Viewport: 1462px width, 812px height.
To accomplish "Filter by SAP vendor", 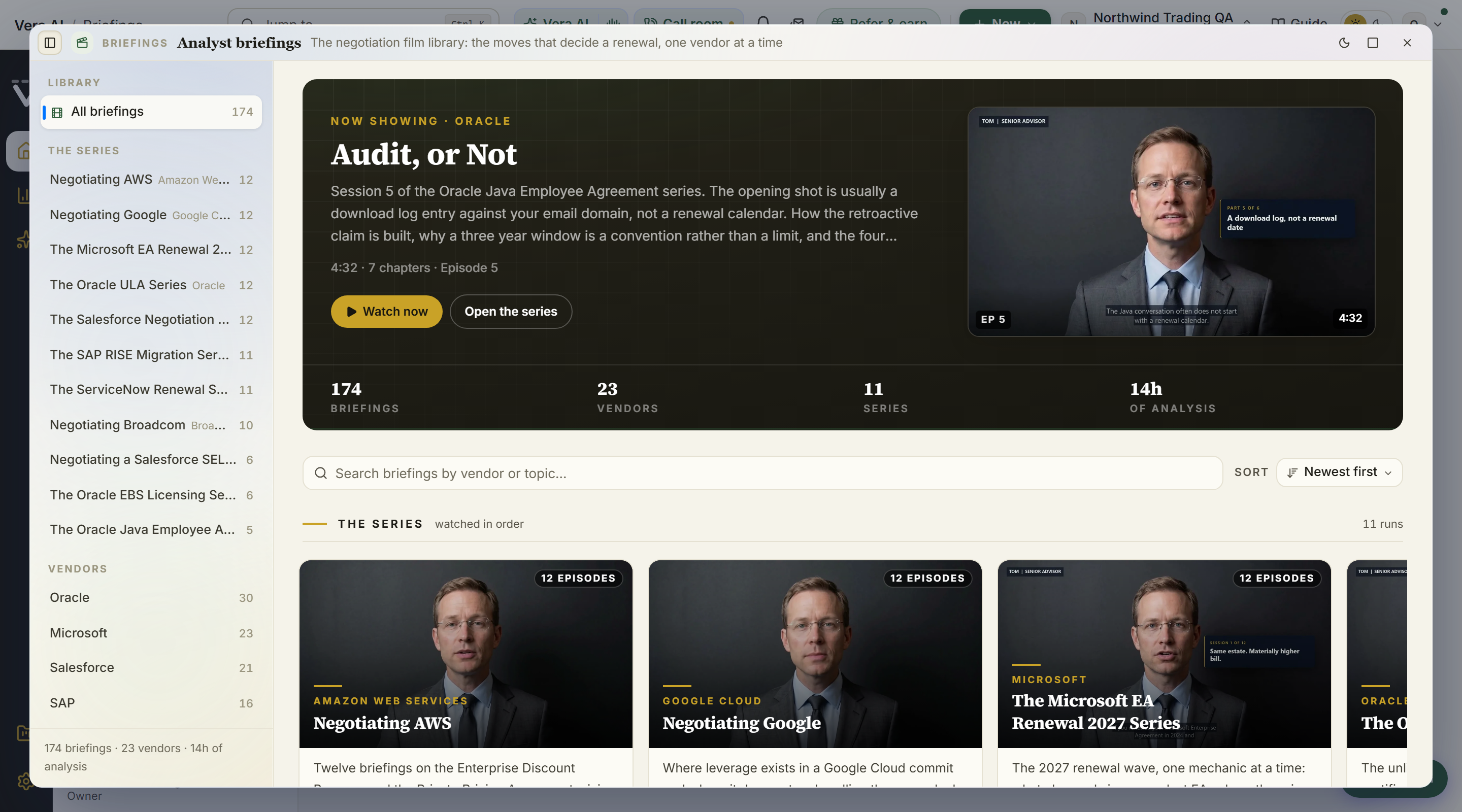I will [x=151, y=703].
